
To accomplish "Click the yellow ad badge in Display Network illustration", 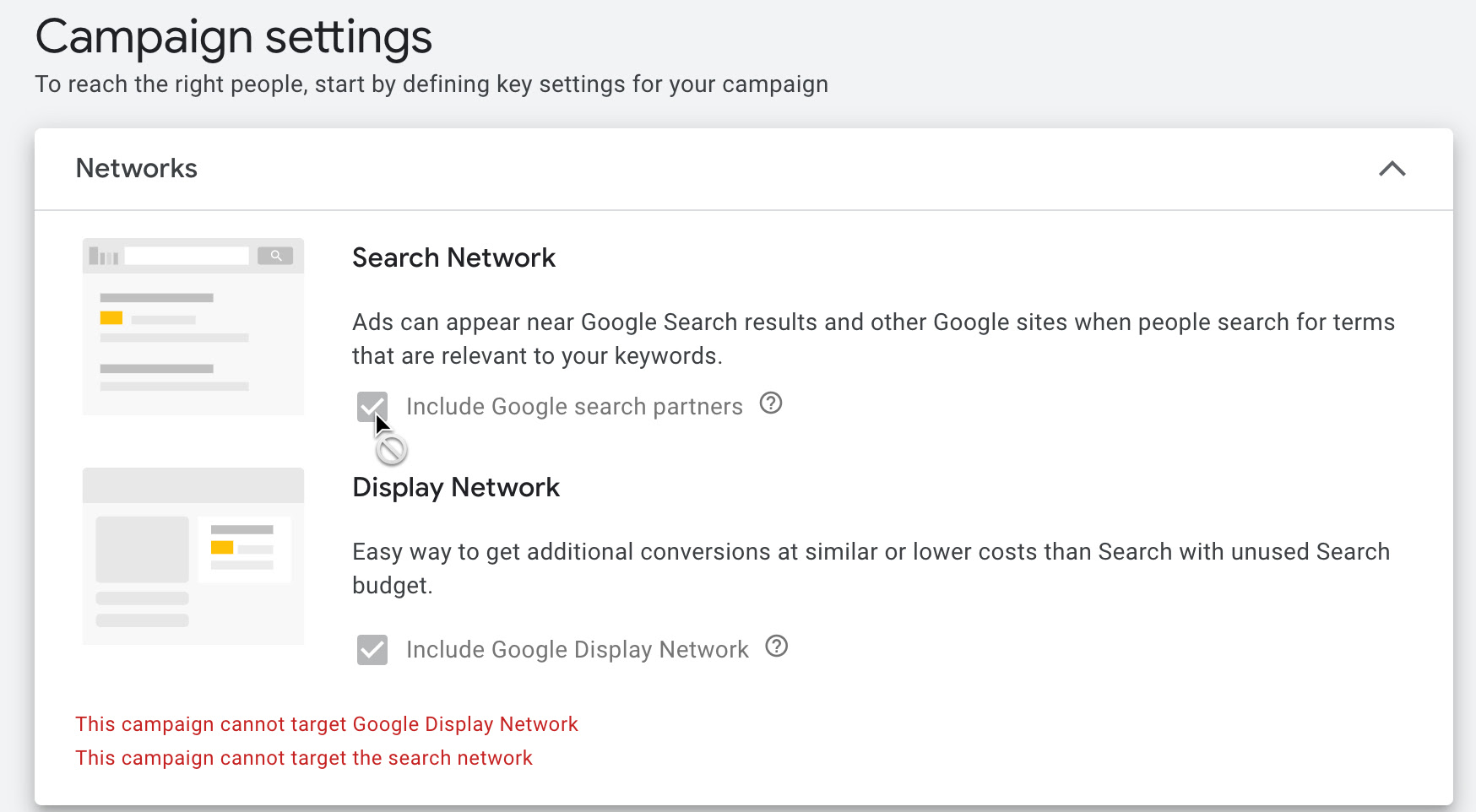I will click(222, 548).
